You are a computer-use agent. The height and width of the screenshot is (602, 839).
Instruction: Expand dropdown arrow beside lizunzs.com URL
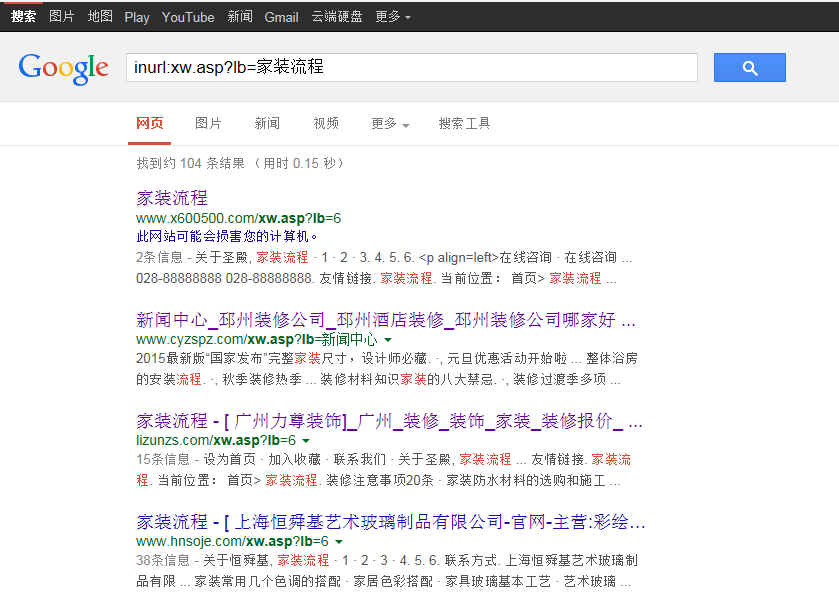click(x=306, y=441)
